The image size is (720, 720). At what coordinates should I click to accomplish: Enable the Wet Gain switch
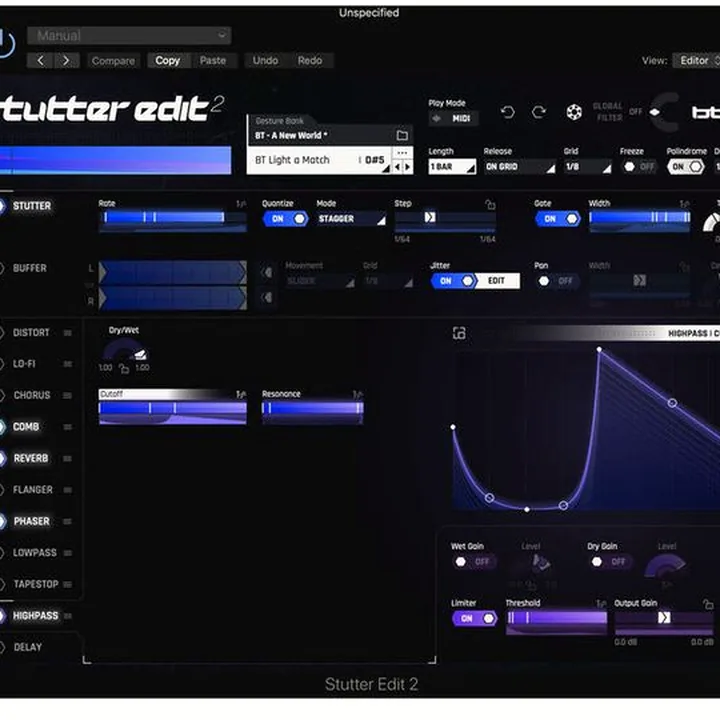point(474,562)
